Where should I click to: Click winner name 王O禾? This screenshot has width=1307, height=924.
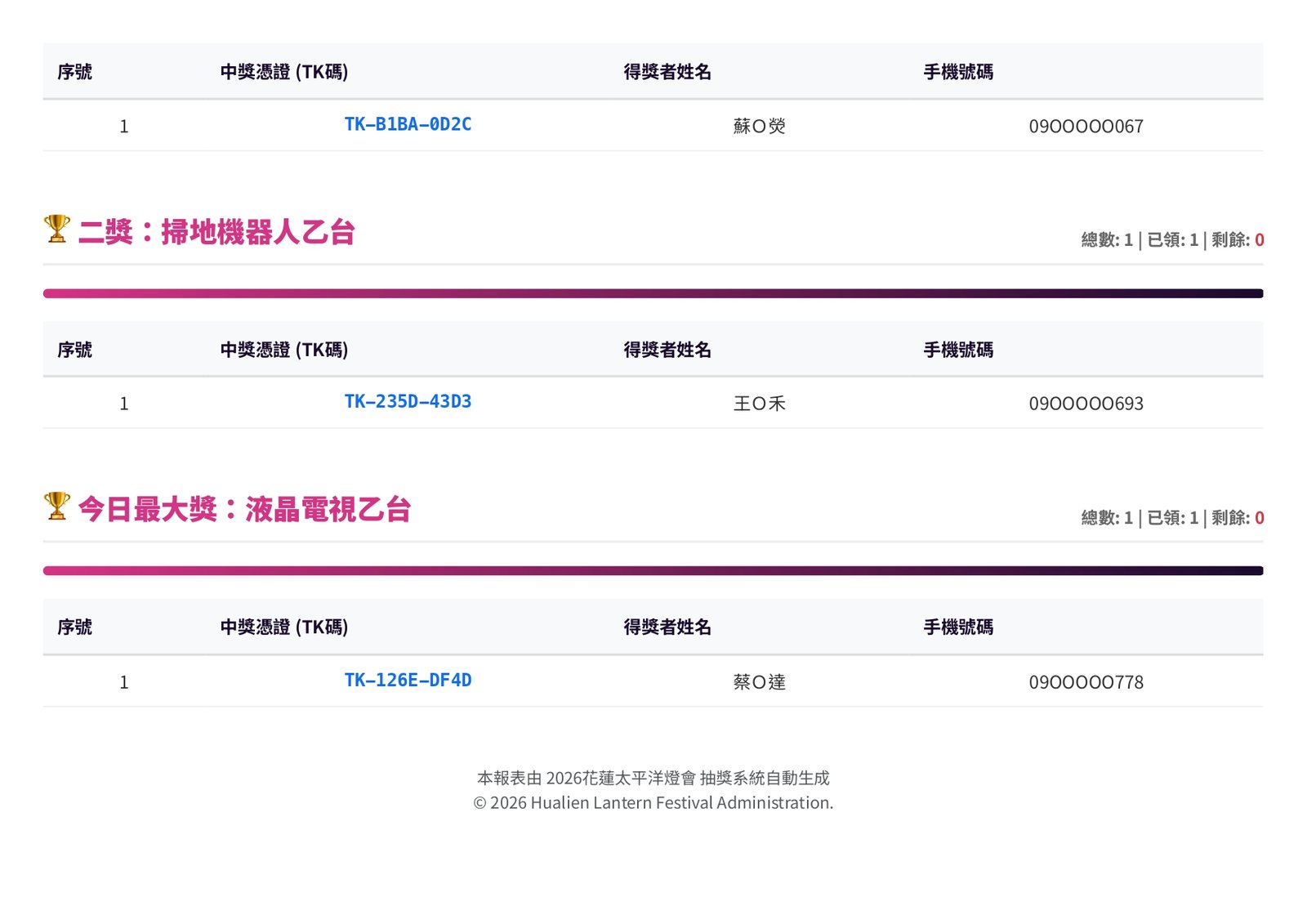759,404
